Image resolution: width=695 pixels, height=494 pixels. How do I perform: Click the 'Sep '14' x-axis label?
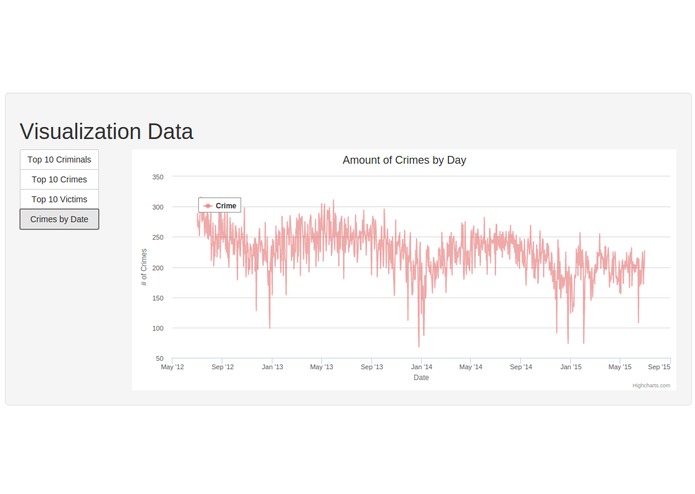521,367
